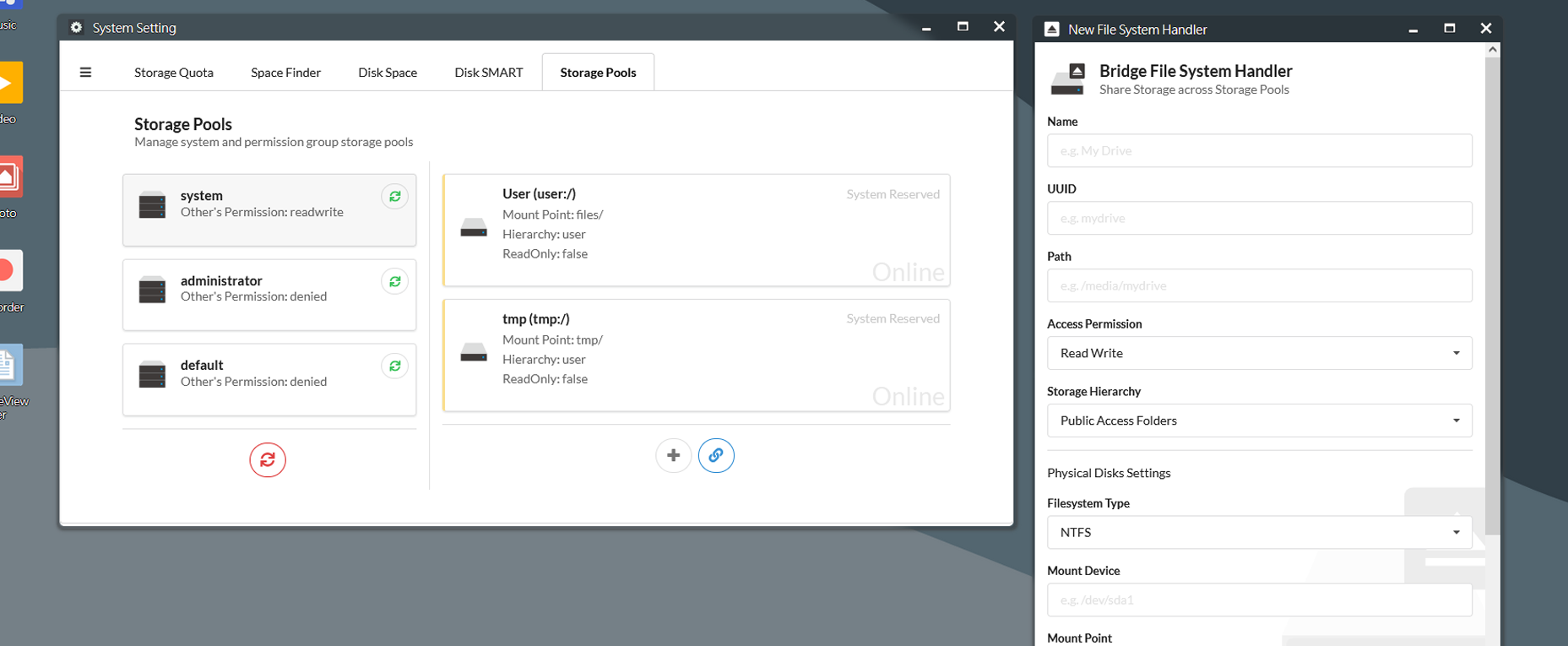
Task: Click the Name input field
Action: 1259,151
